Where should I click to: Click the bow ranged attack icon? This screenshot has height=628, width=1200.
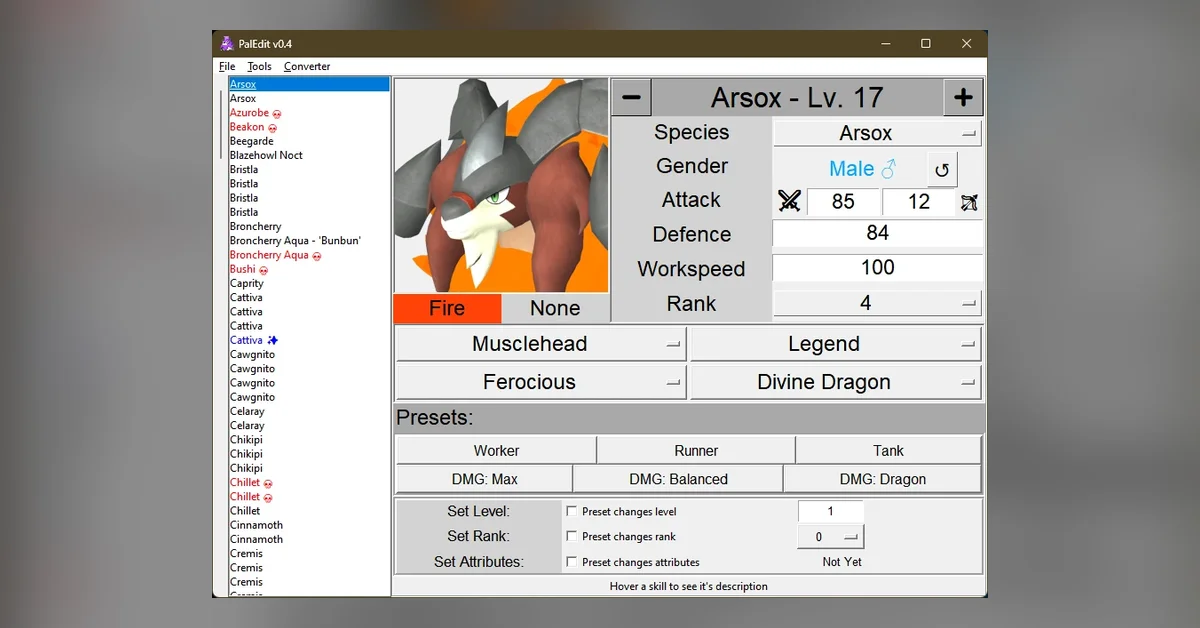(x=969, y=203)
